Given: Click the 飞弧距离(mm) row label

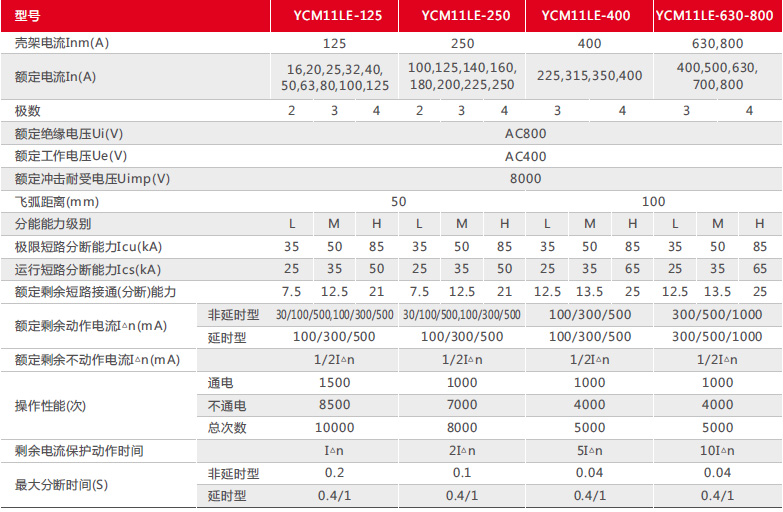Looking at the screenshot, I should [x=57, y=202].
